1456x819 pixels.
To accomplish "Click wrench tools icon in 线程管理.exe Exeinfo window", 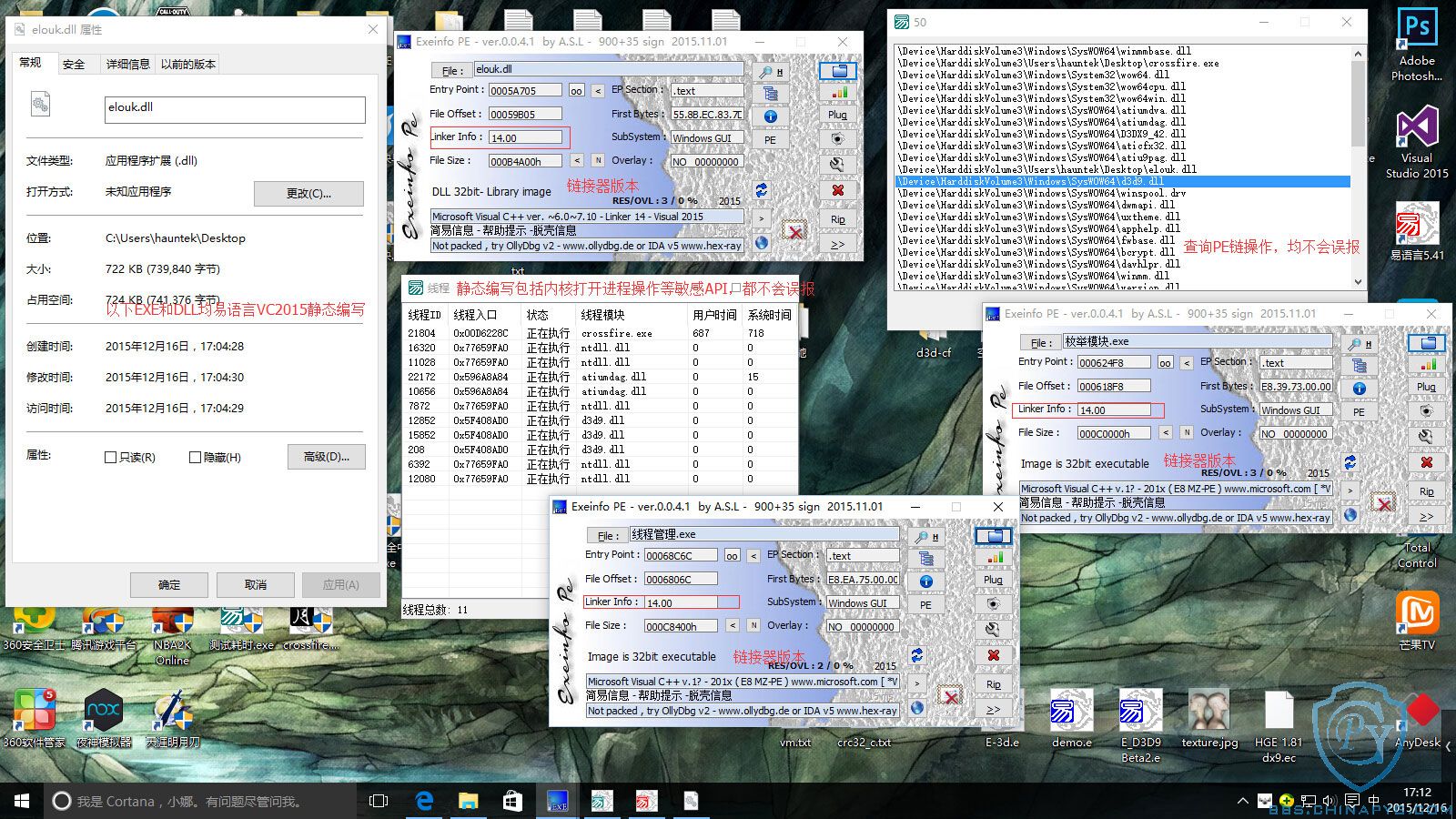I will point(993,629).
